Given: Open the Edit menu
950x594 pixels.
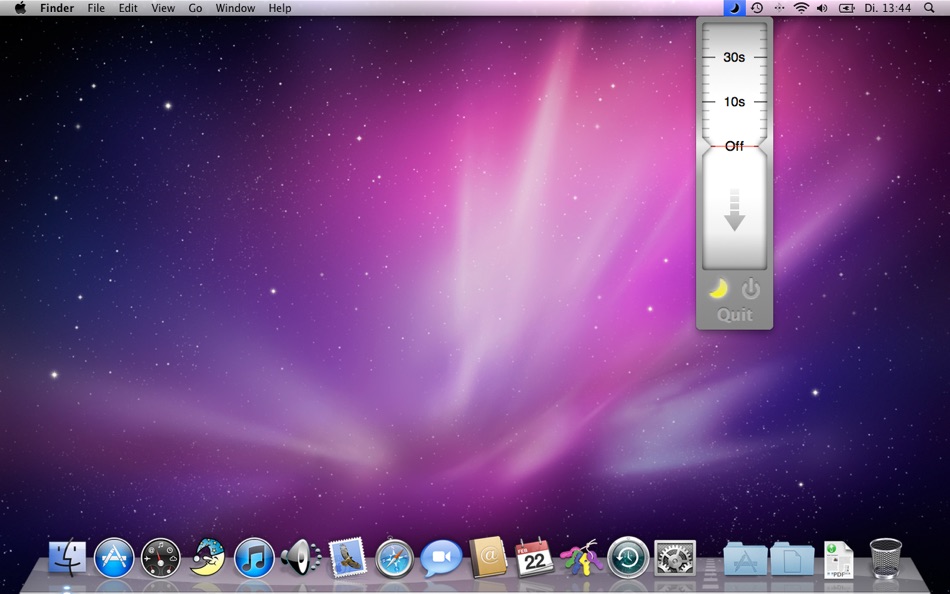Looking at the screenshot, I should [x=128, y=8].
